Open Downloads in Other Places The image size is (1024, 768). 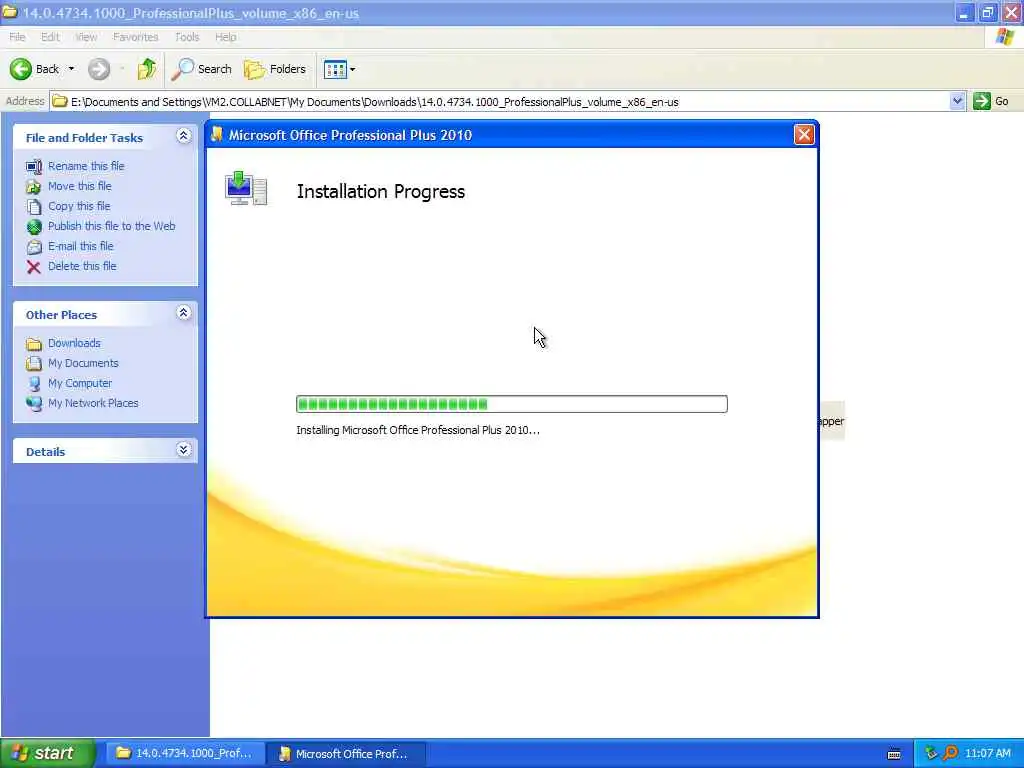(x=74, y=344)
